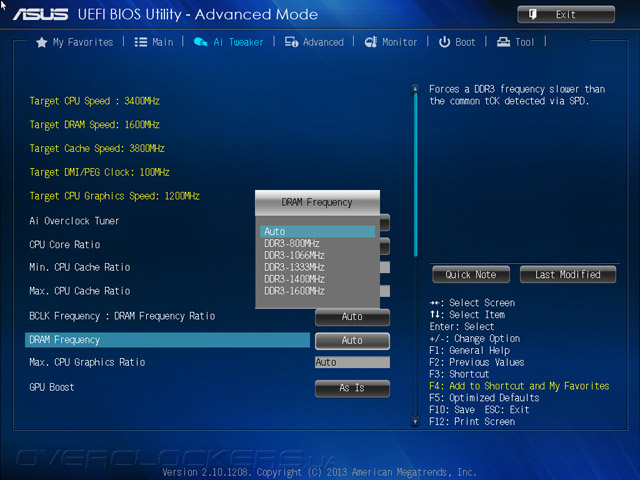
Task: Click F3: Shortcut hint
Action: pos(459,374)
